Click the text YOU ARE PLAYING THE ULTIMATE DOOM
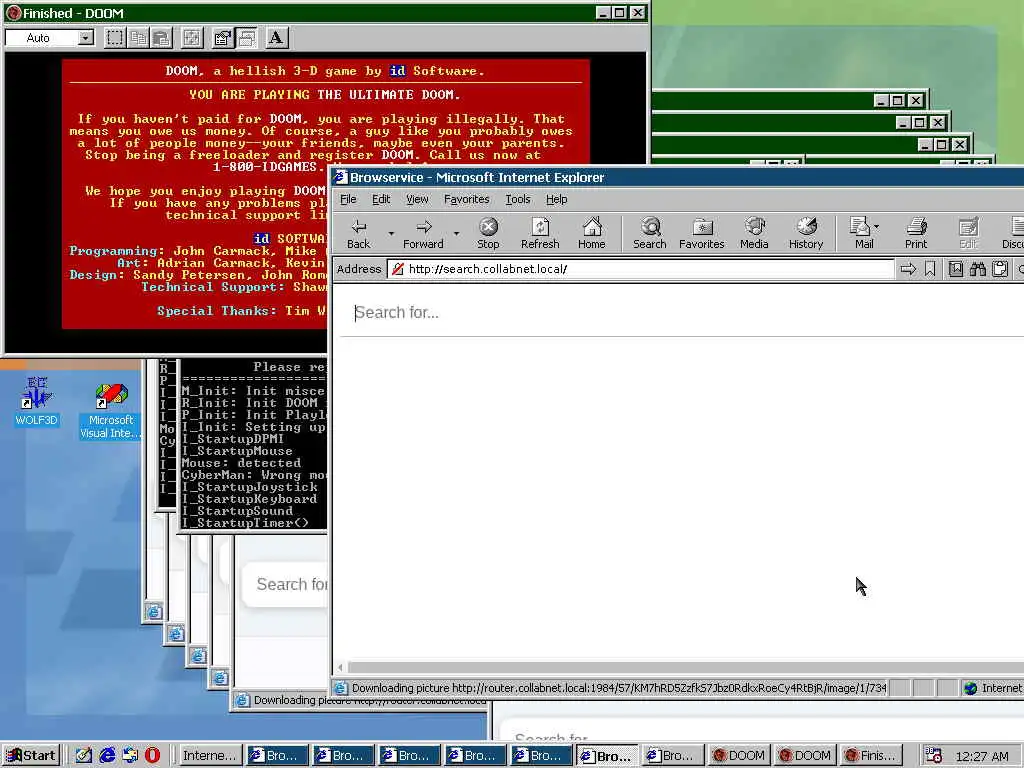 325,95
